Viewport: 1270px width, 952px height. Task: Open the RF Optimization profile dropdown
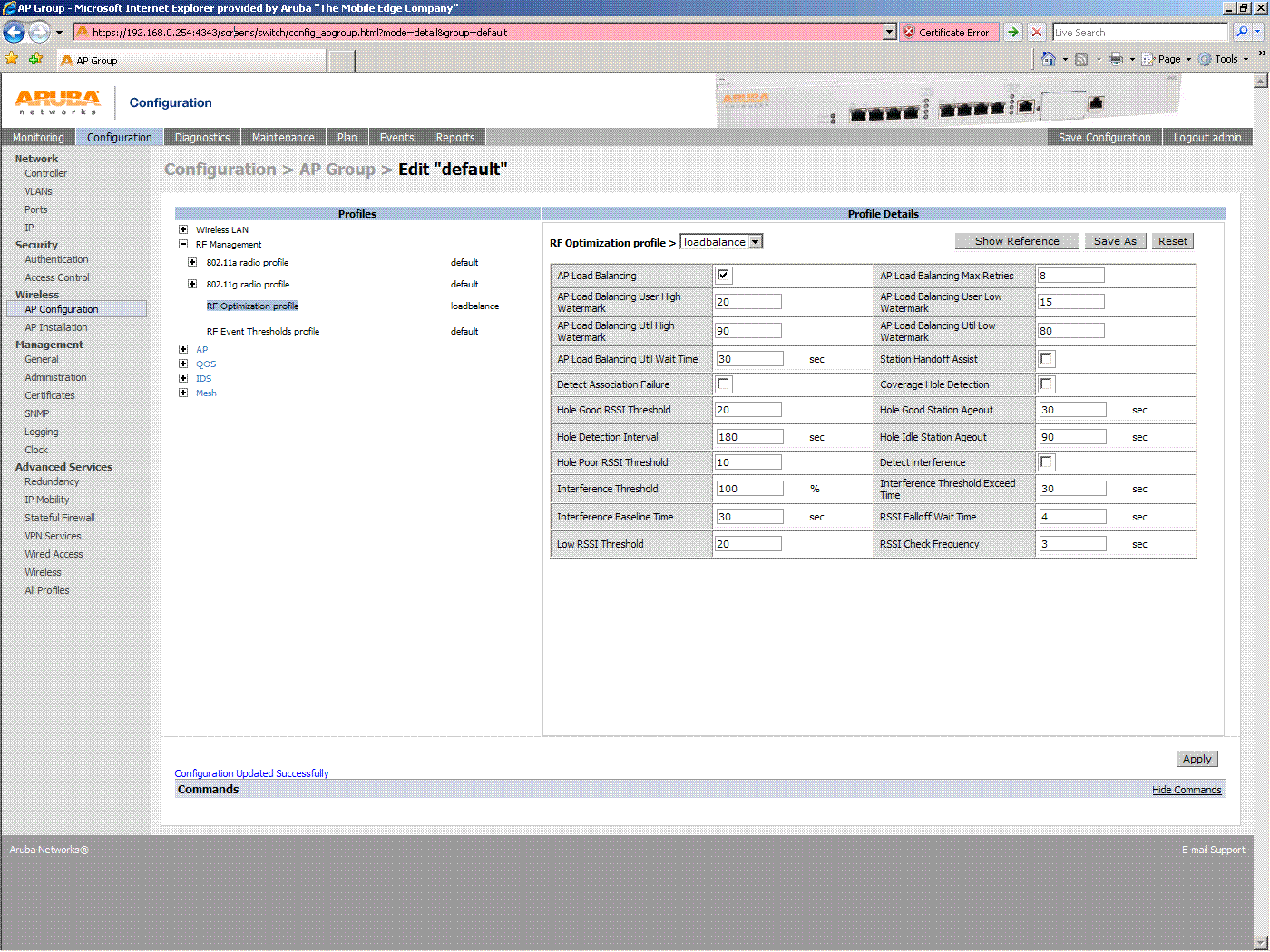click(755, 241)
